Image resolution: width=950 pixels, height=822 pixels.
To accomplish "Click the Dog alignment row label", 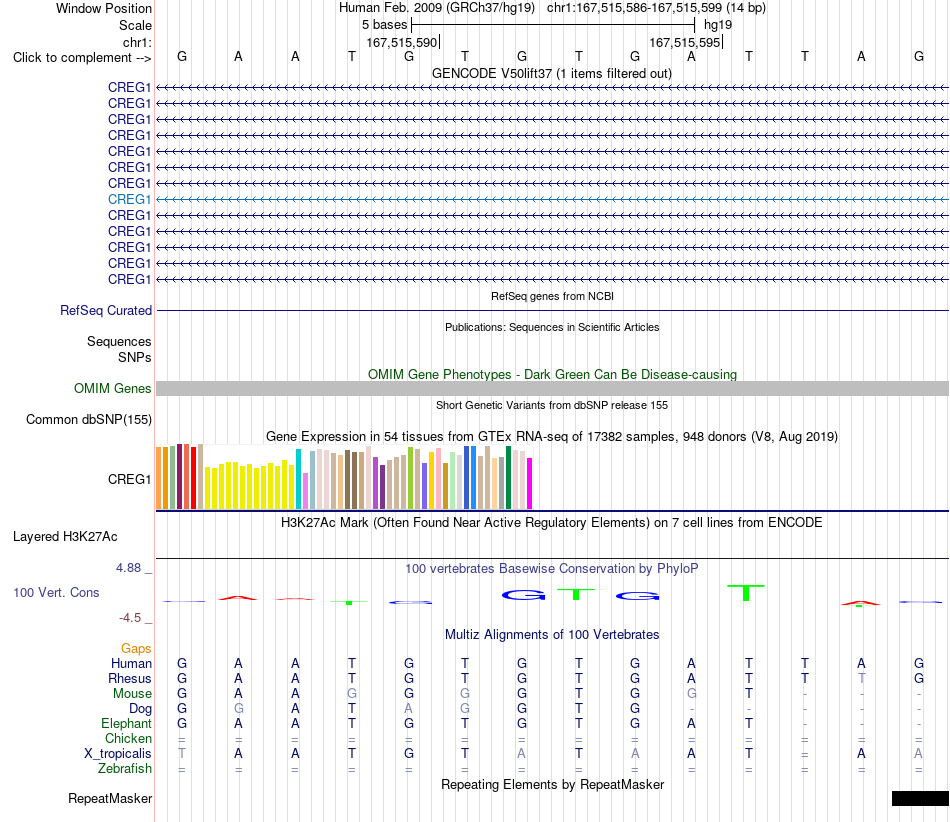I will 140,709.
